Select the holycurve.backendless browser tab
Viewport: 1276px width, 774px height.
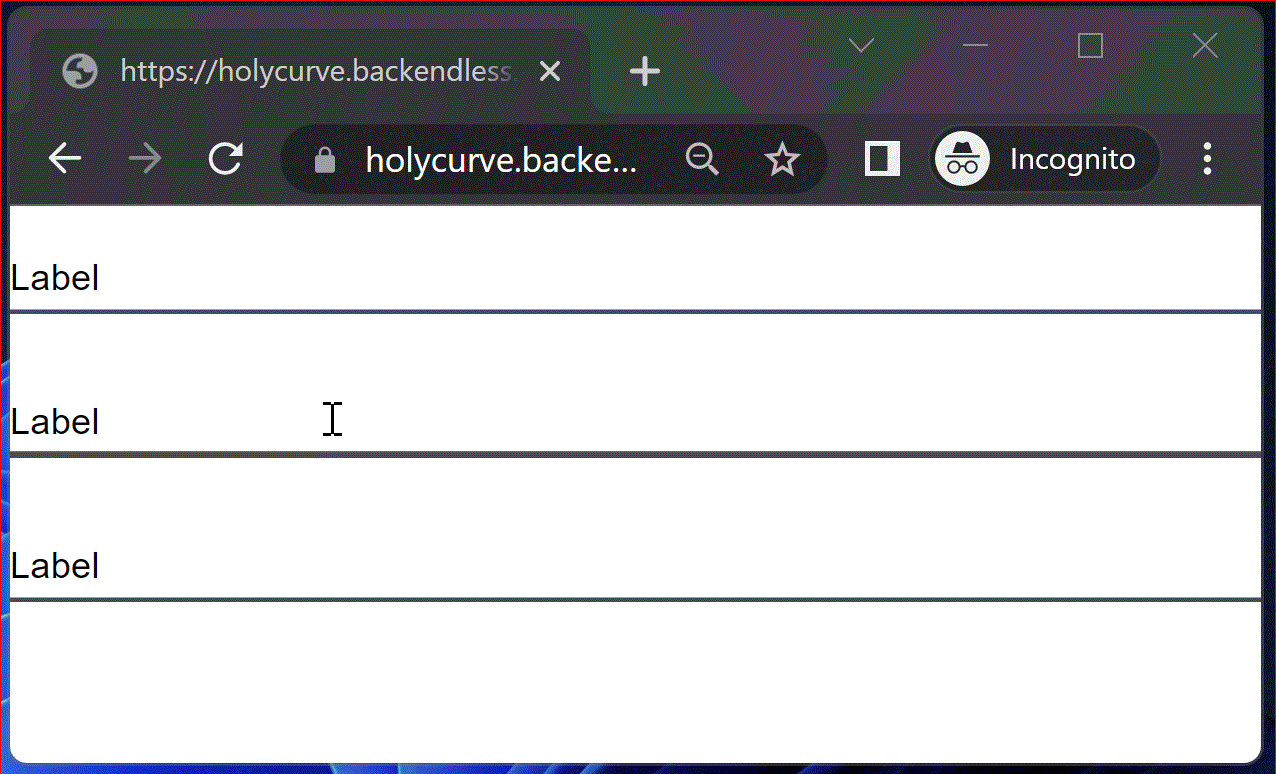pyautogui.click(x=300, y=70)
